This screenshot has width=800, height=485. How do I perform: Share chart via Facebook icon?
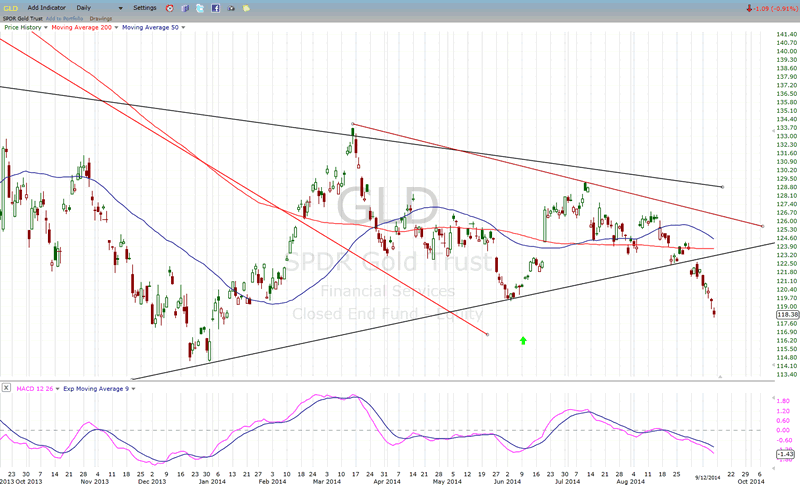216,8
